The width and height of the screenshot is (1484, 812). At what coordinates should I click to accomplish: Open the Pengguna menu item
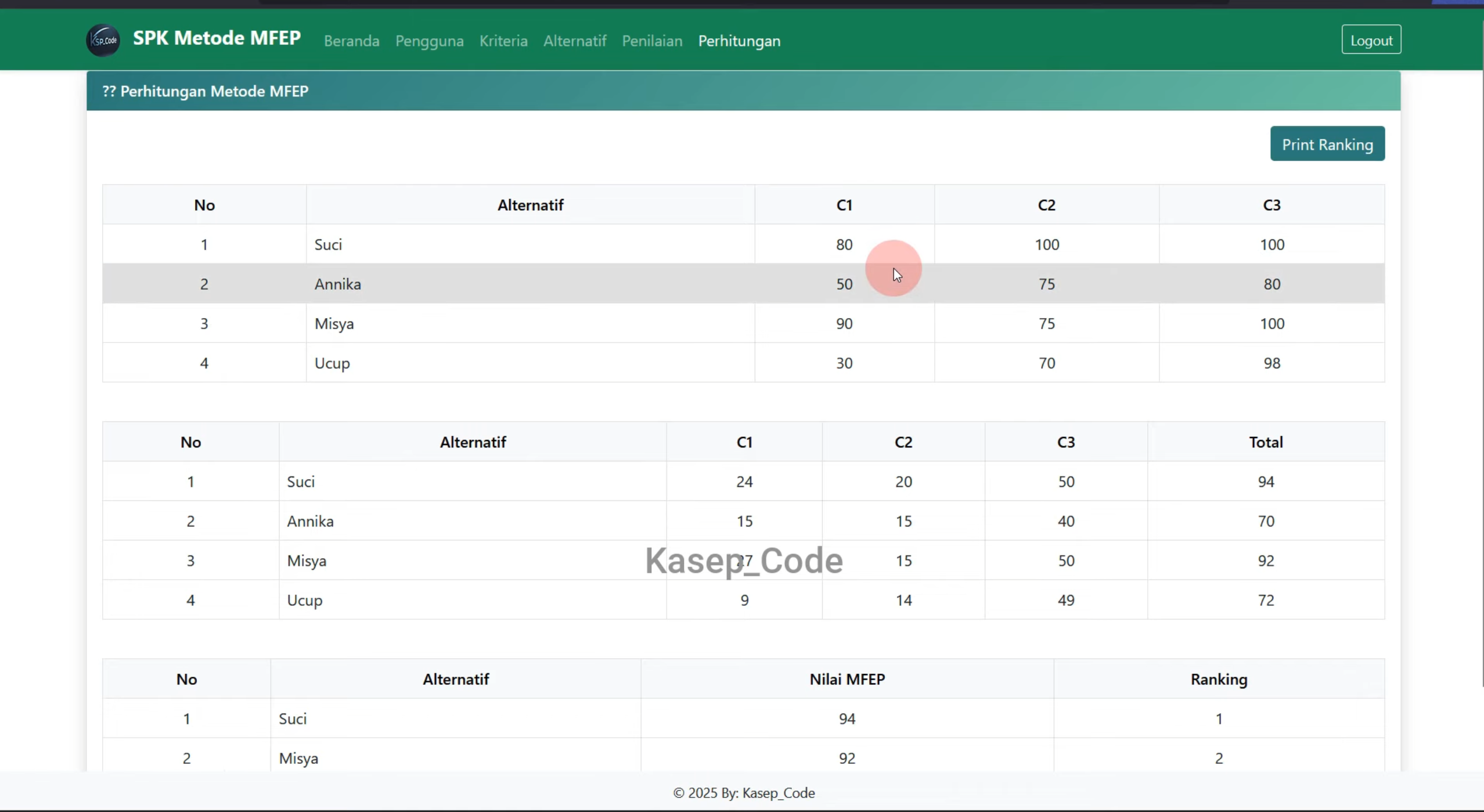click(429, 41)
